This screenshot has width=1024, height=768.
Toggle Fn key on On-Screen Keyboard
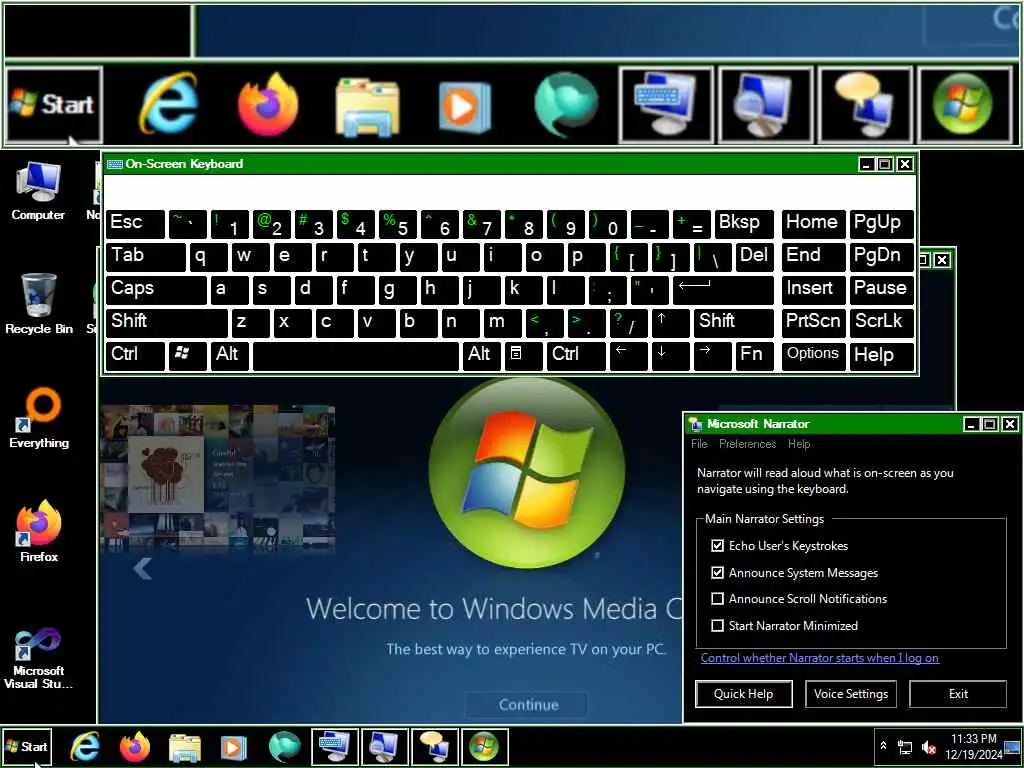click(x=754, y=356)
